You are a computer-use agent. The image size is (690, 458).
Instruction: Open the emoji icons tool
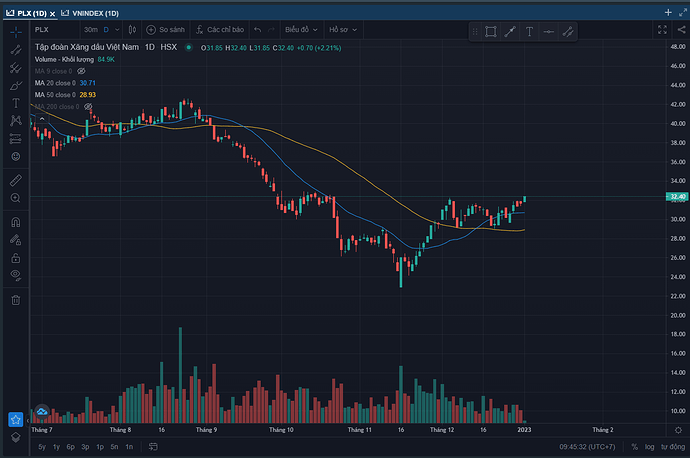click(x=16, y=157)
